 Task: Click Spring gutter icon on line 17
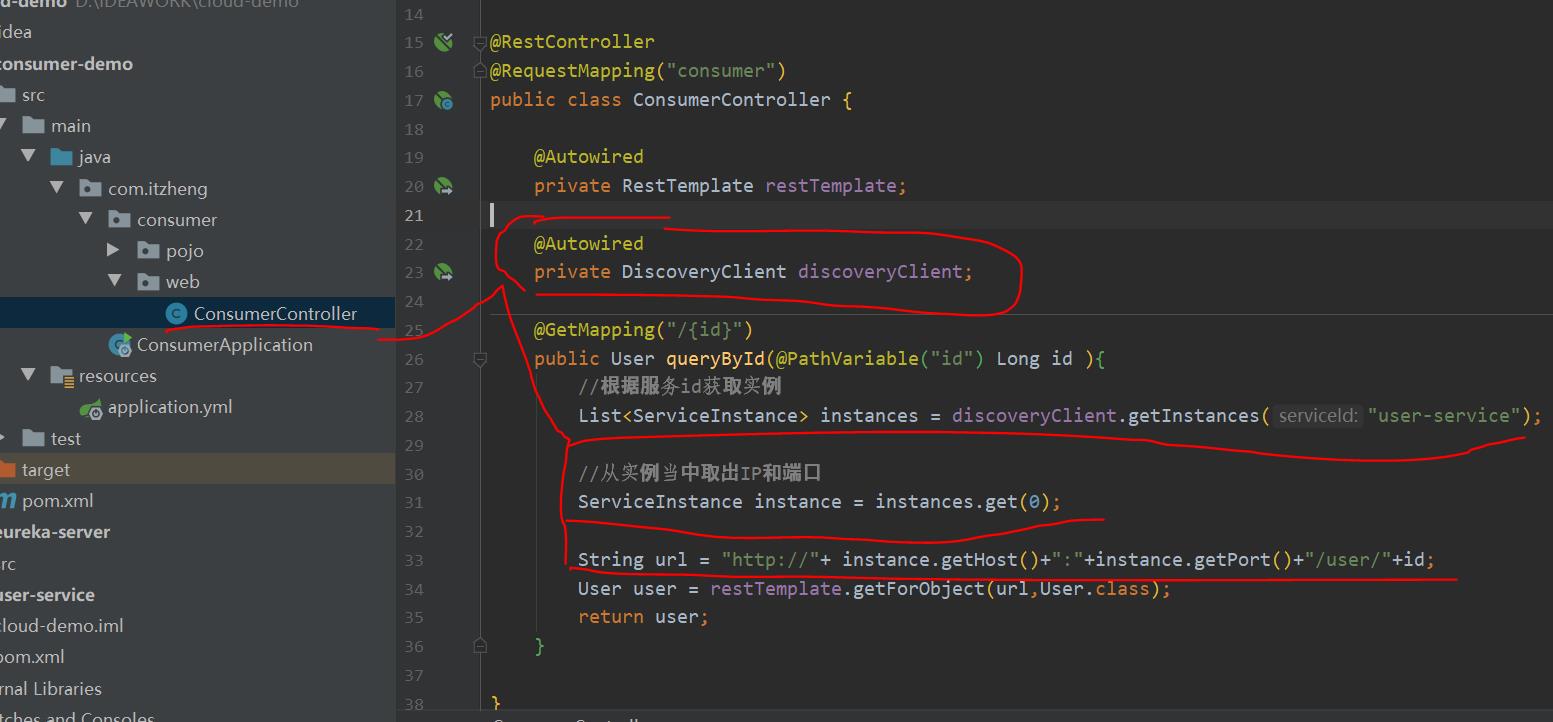pyautogui.click(x=444, y=100)
